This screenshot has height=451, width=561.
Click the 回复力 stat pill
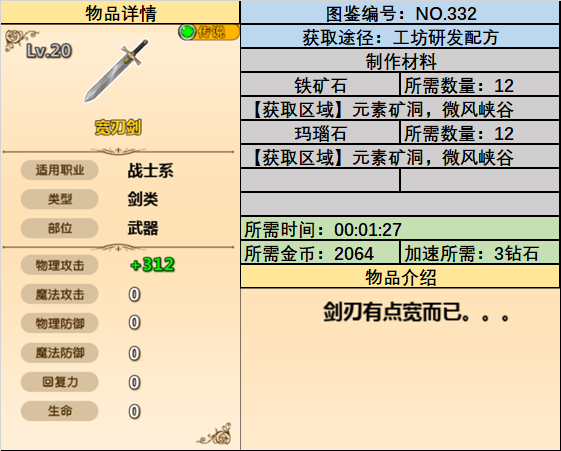point(59,382)
